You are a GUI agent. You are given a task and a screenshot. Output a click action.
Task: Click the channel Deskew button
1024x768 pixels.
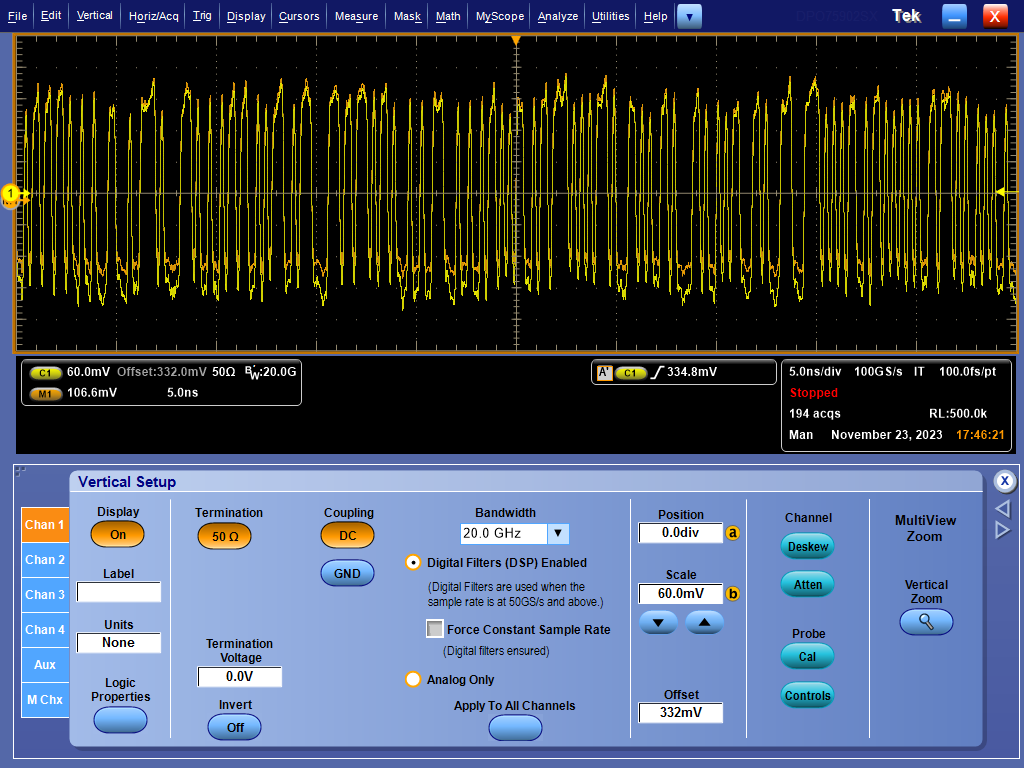(807, 547)
